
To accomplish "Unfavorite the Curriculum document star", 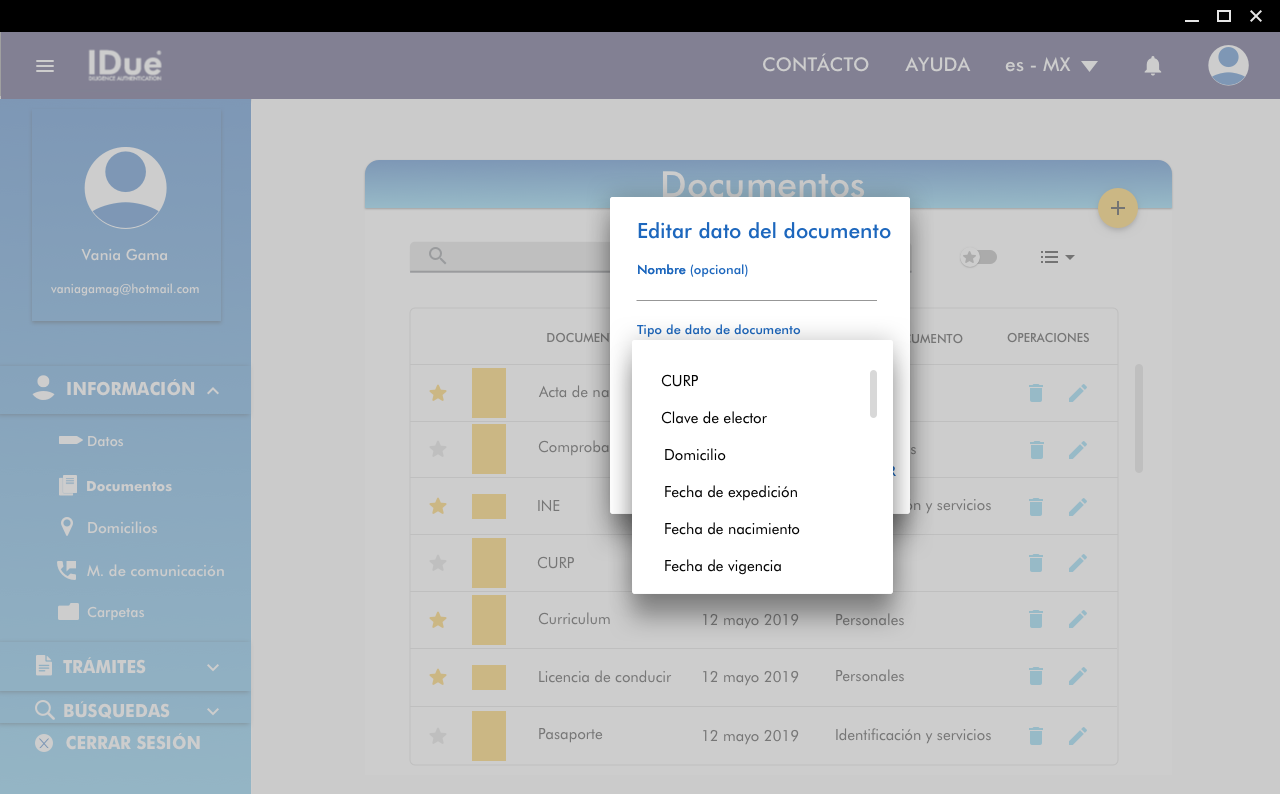I will [437, 620].
